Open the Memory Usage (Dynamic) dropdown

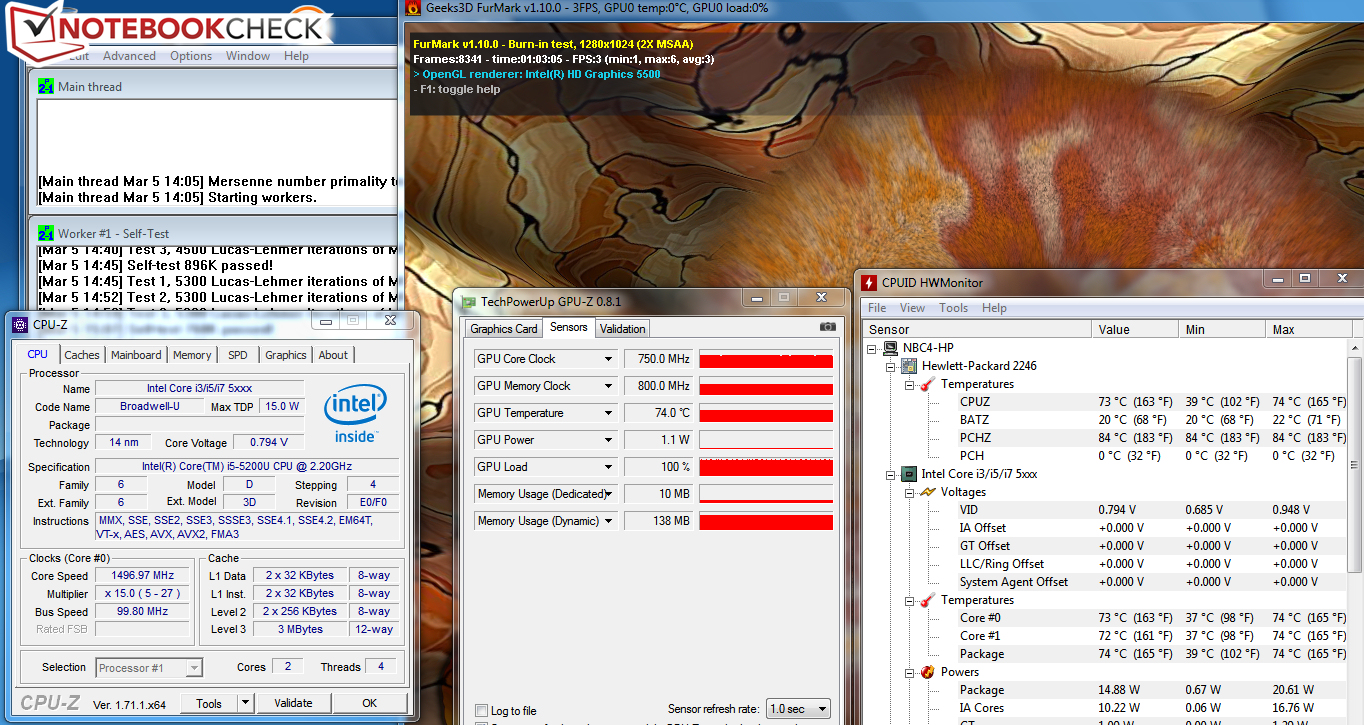(607, 521)
